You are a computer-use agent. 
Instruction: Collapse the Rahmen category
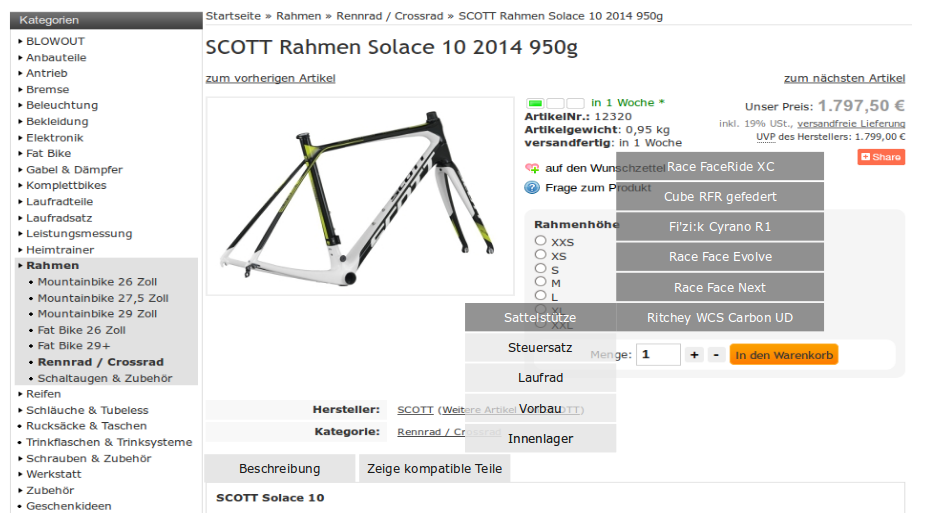52,266
